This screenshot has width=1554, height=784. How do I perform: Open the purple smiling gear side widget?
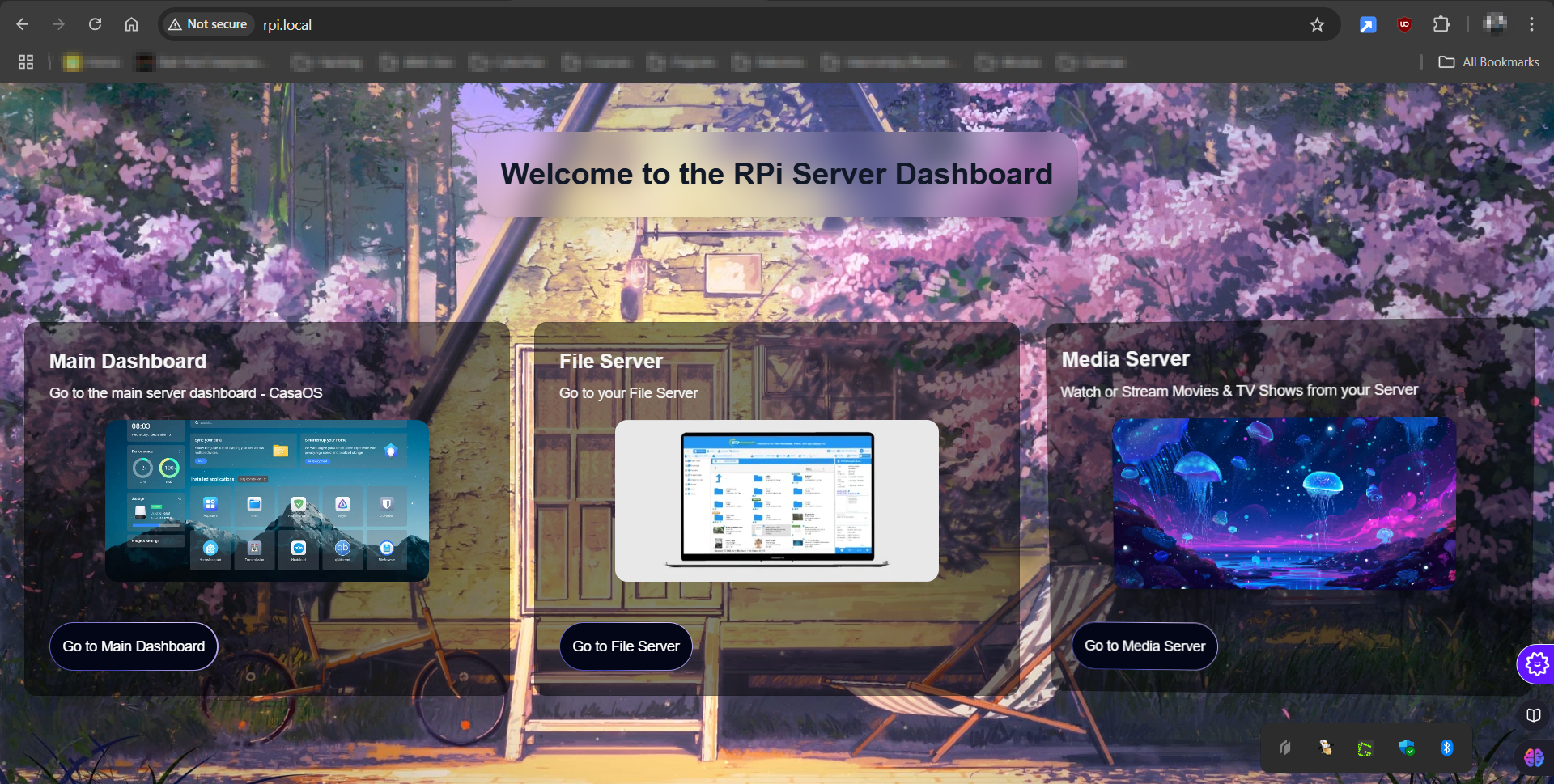pos(1536,664)
